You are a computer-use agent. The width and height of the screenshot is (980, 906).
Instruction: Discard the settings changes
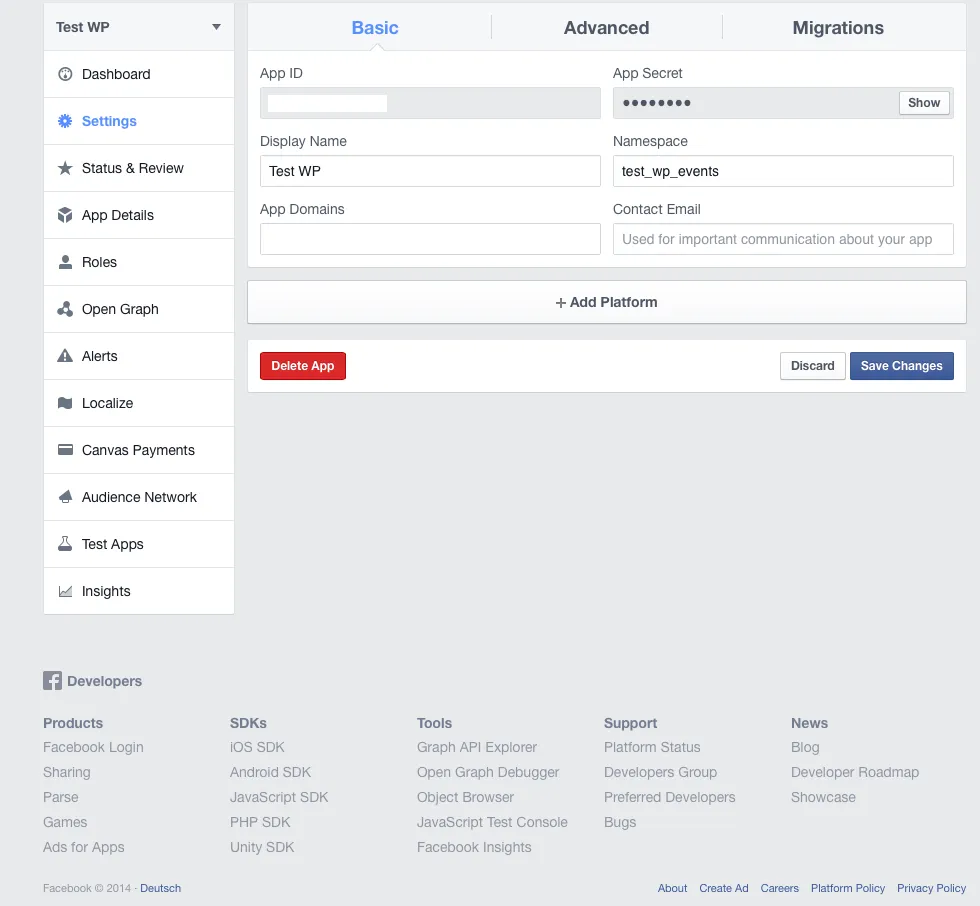click(x=812, y=366)
